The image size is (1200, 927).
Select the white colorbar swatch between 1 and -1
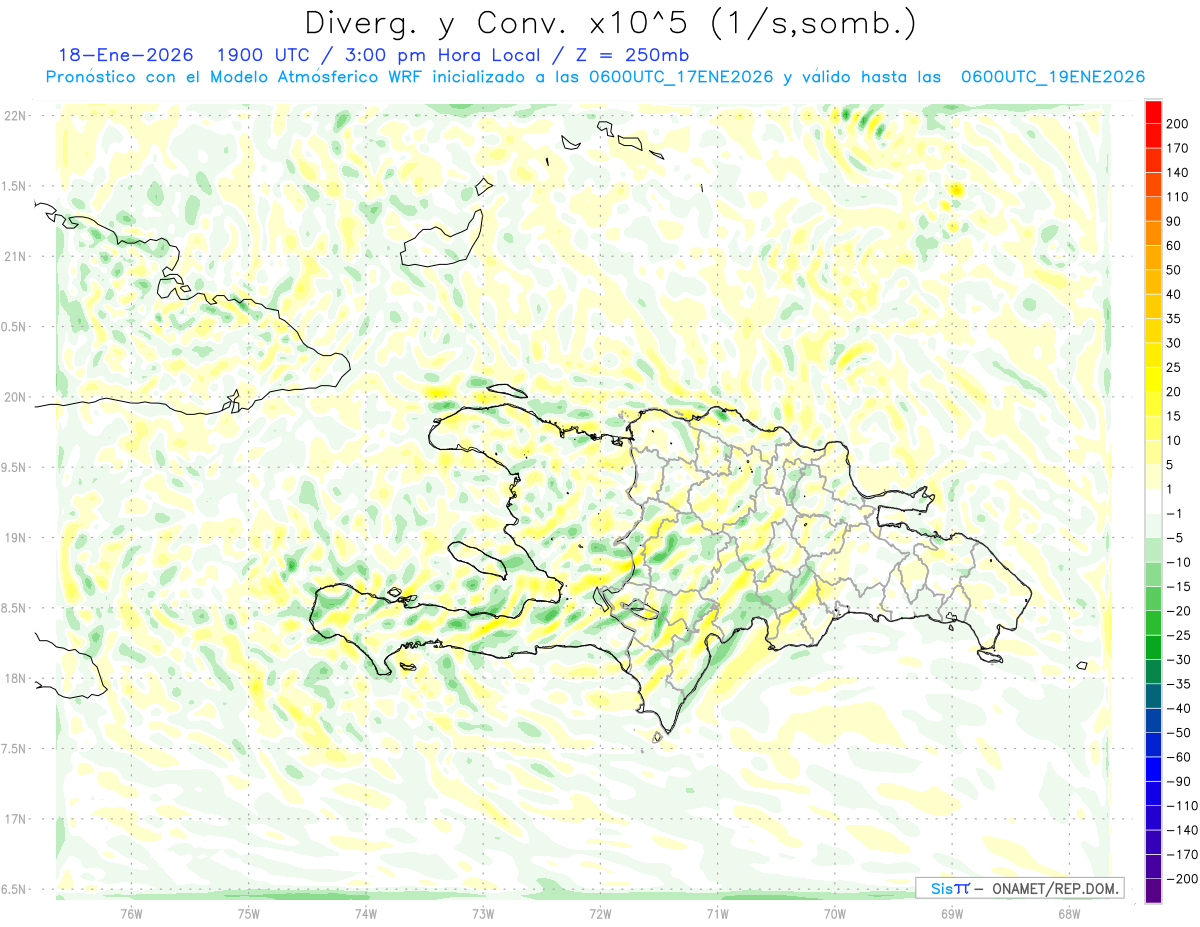pyautogui.click(x=1153, y=502)
